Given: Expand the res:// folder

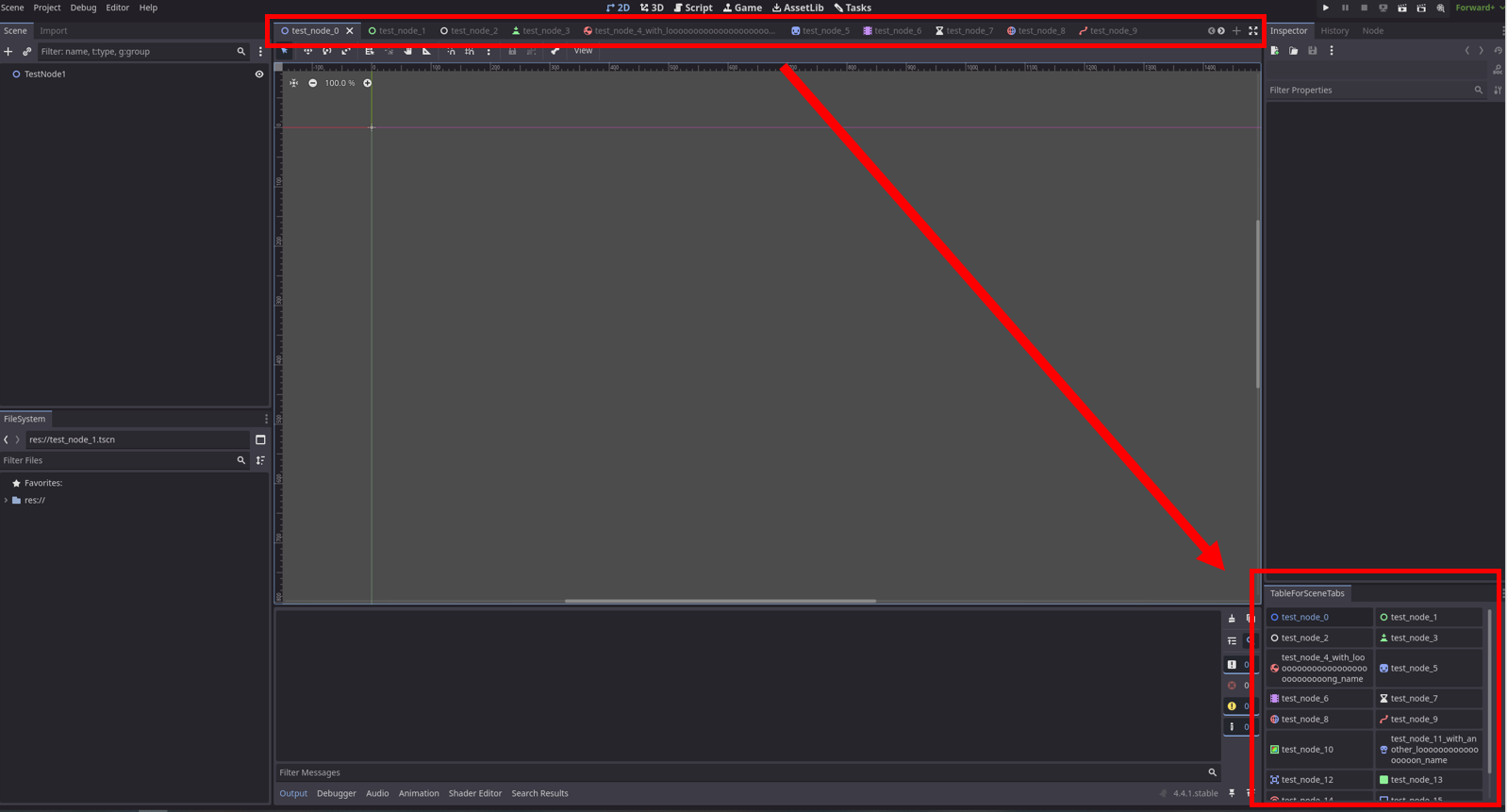Looking at the screenshot, I should [x=7, y=501].
